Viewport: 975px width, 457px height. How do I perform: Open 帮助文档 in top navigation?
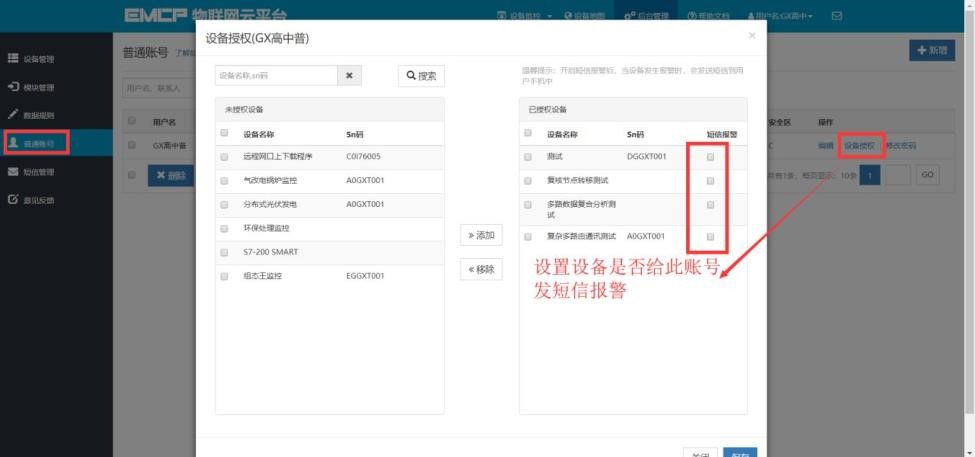click(708, 16)
